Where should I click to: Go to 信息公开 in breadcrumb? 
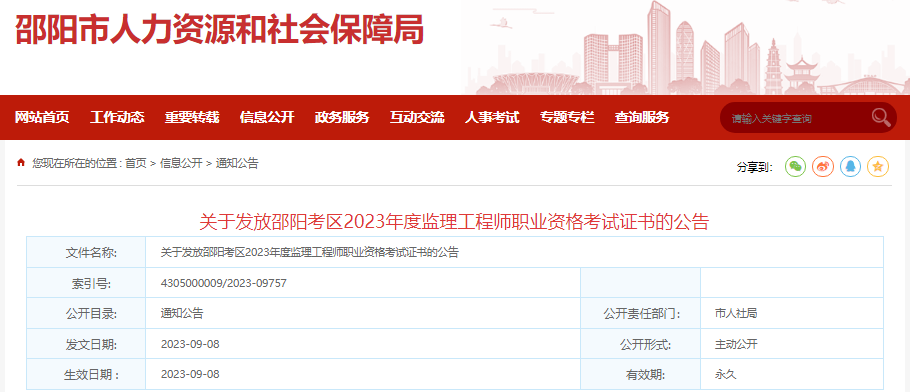click(181, 163)
